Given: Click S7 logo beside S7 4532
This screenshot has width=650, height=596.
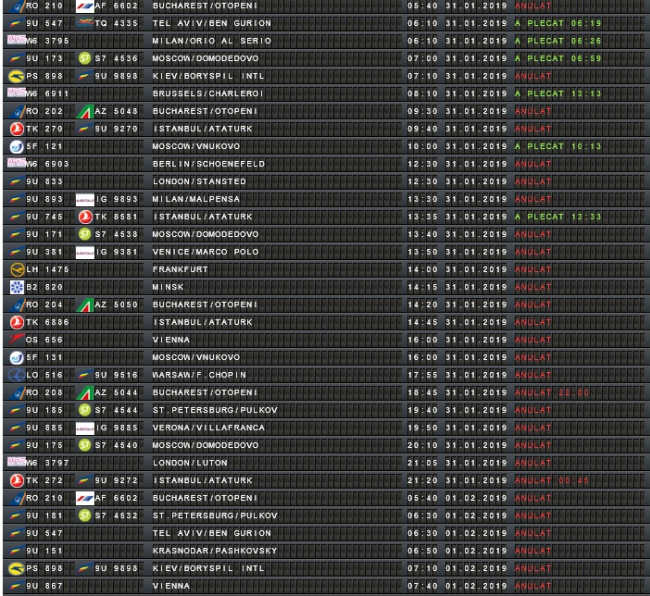Looking at the screenshot, I should [85, 516].
